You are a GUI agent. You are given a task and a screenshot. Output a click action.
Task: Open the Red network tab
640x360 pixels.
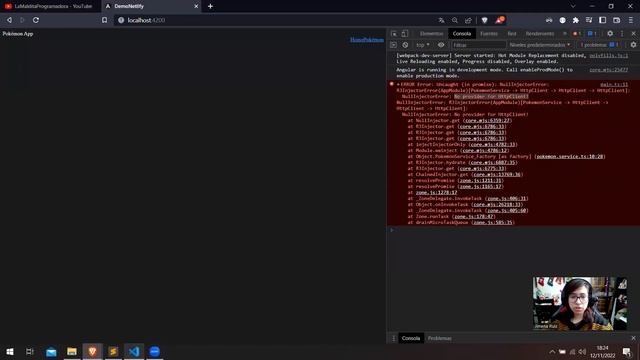click(x=512, y=33)
